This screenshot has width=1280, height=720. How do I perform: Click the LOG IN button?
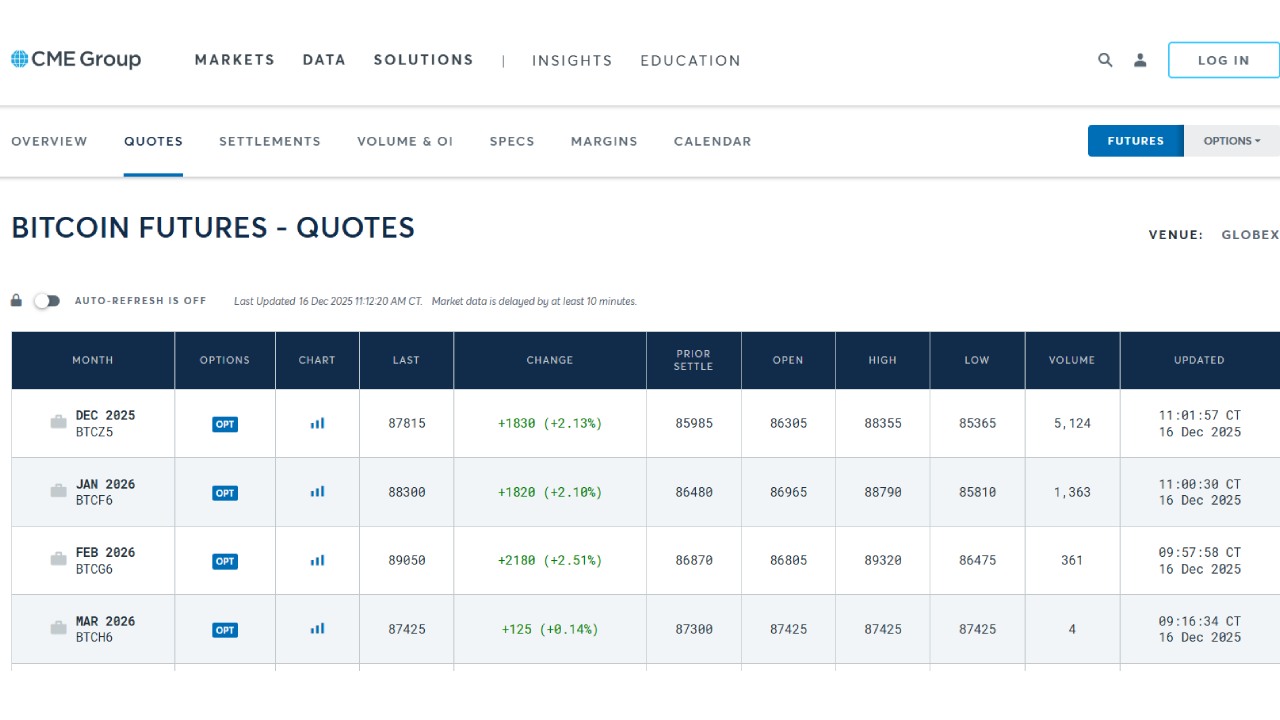pos(1223,60)
